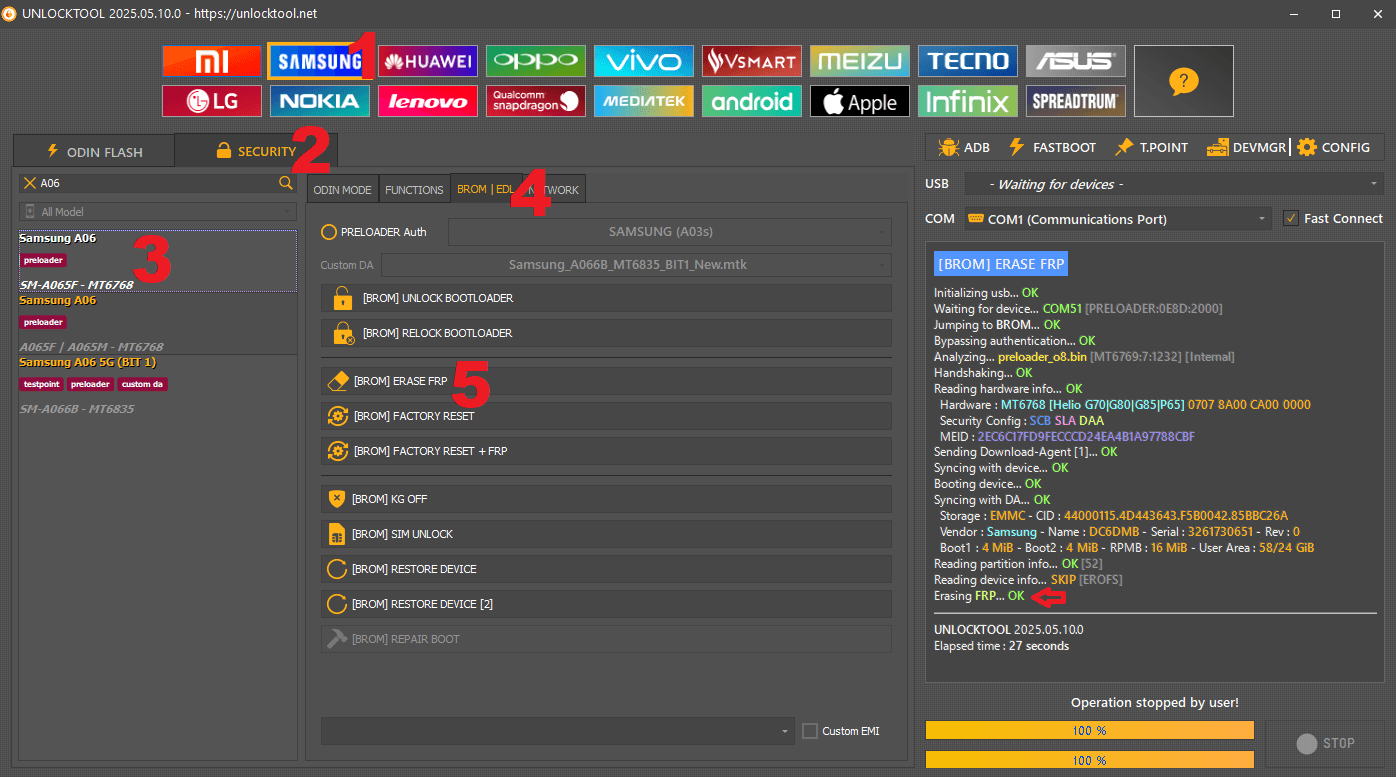This screenshot has width=1396, height=777.
Task: Open the ADB bug icon tool
Action: [964, 147]
